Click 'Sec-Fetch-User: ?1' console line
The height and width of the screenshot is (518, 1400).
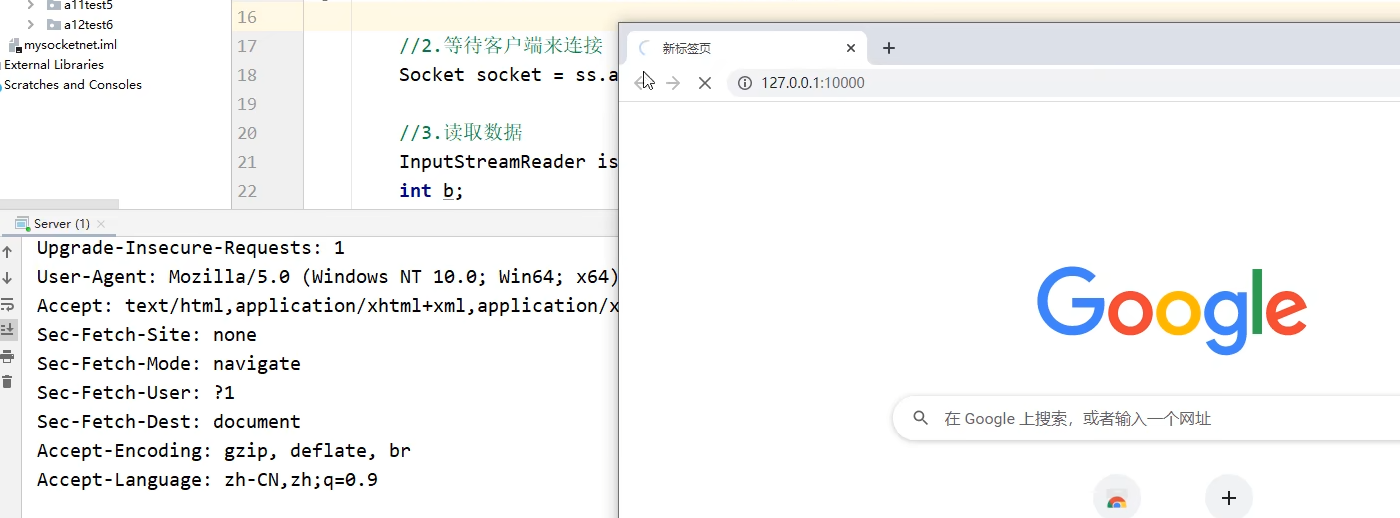[136, 393]
